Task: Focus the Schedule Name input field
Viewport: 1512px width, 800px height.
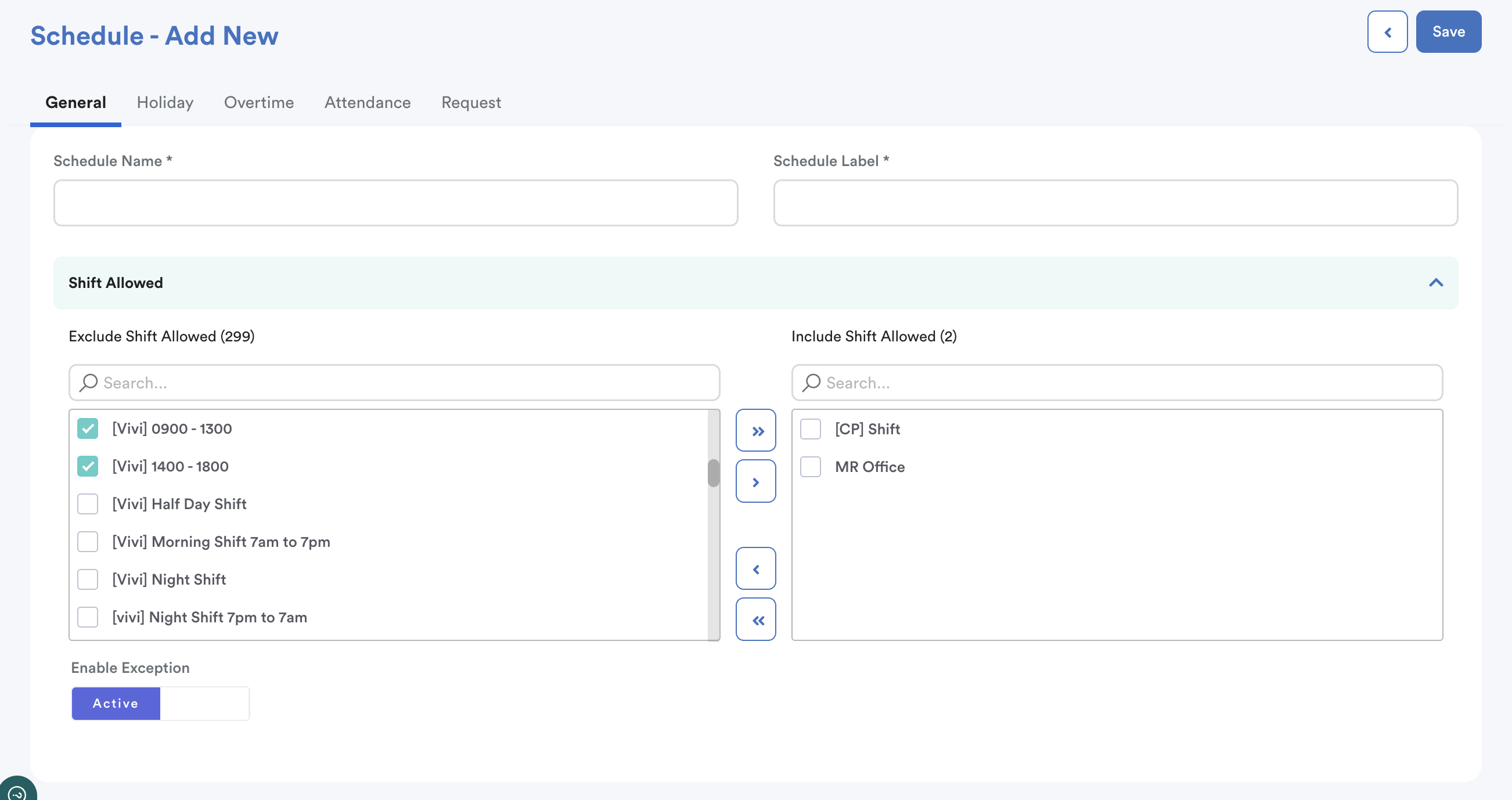Action: coord(395,203)
